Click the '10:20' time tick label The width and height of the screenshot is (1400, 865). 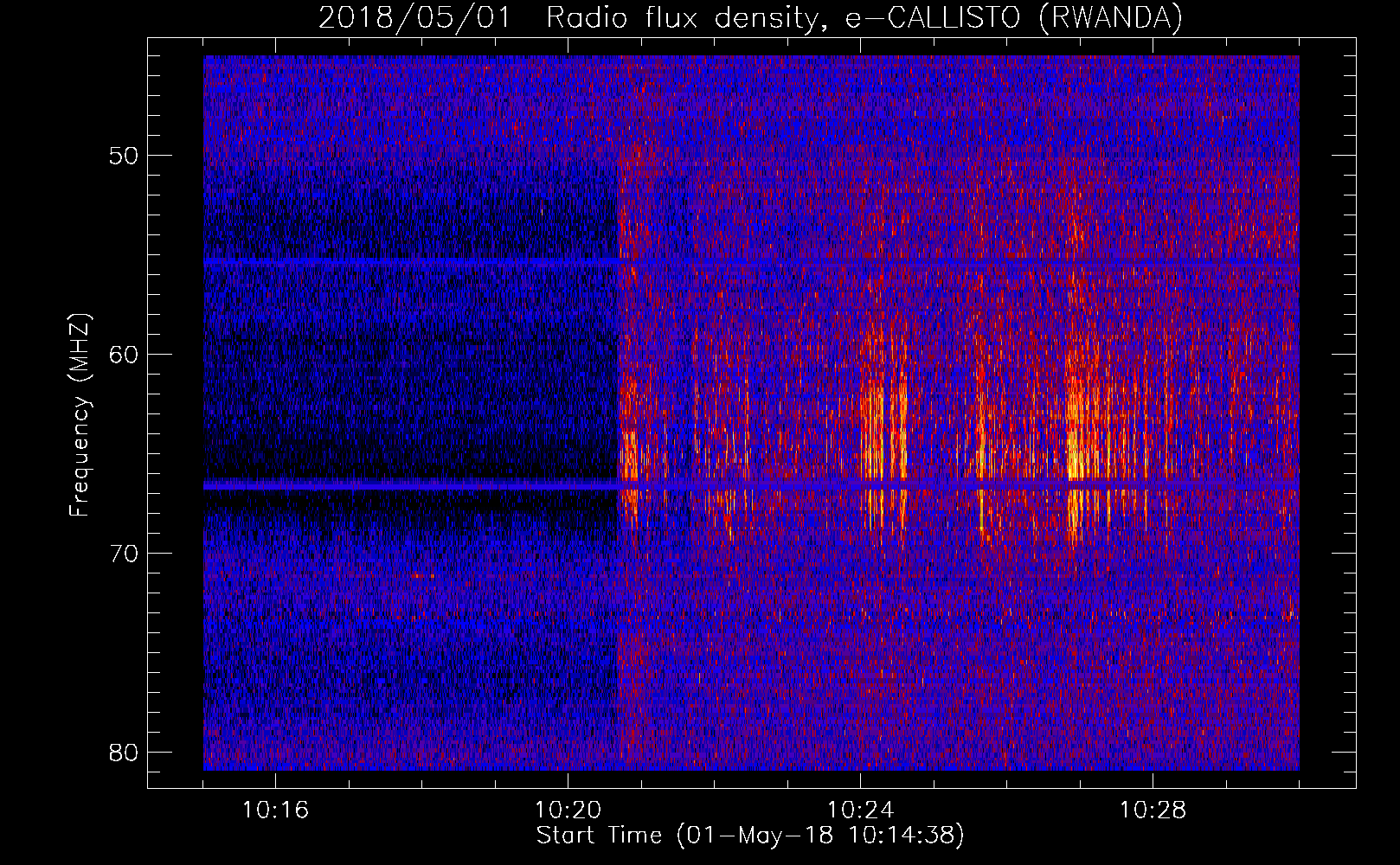[568, 811]
